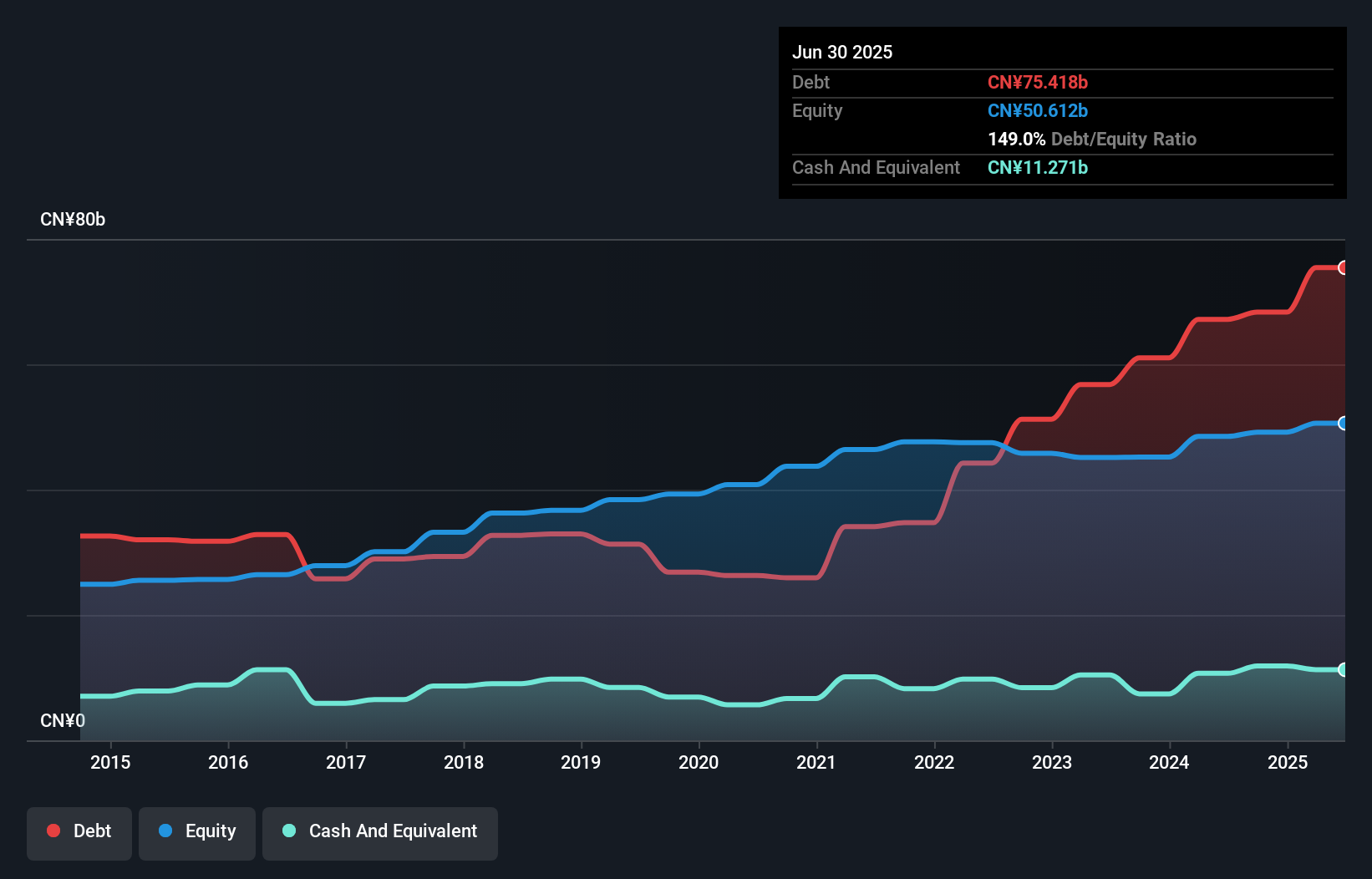Click the Equity value CN¥50.612b in tooltip

coord(1038,110)
